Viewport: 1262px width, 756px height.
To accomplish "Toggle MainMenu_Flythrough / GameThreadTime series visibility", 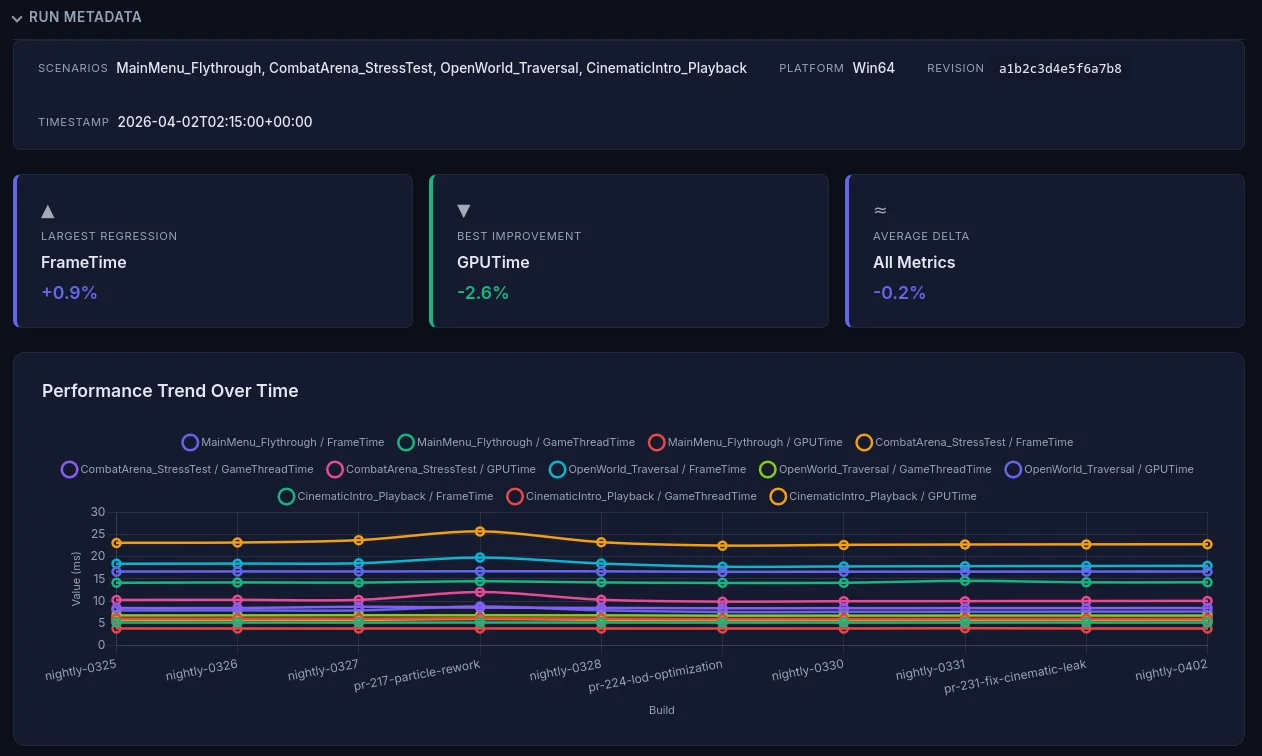I will click(x=406, y=442).
